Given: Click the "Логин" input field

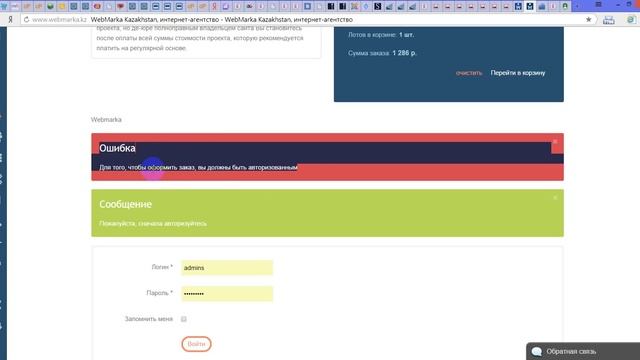Looking at the screenshot, I should [x=227, y=268].
